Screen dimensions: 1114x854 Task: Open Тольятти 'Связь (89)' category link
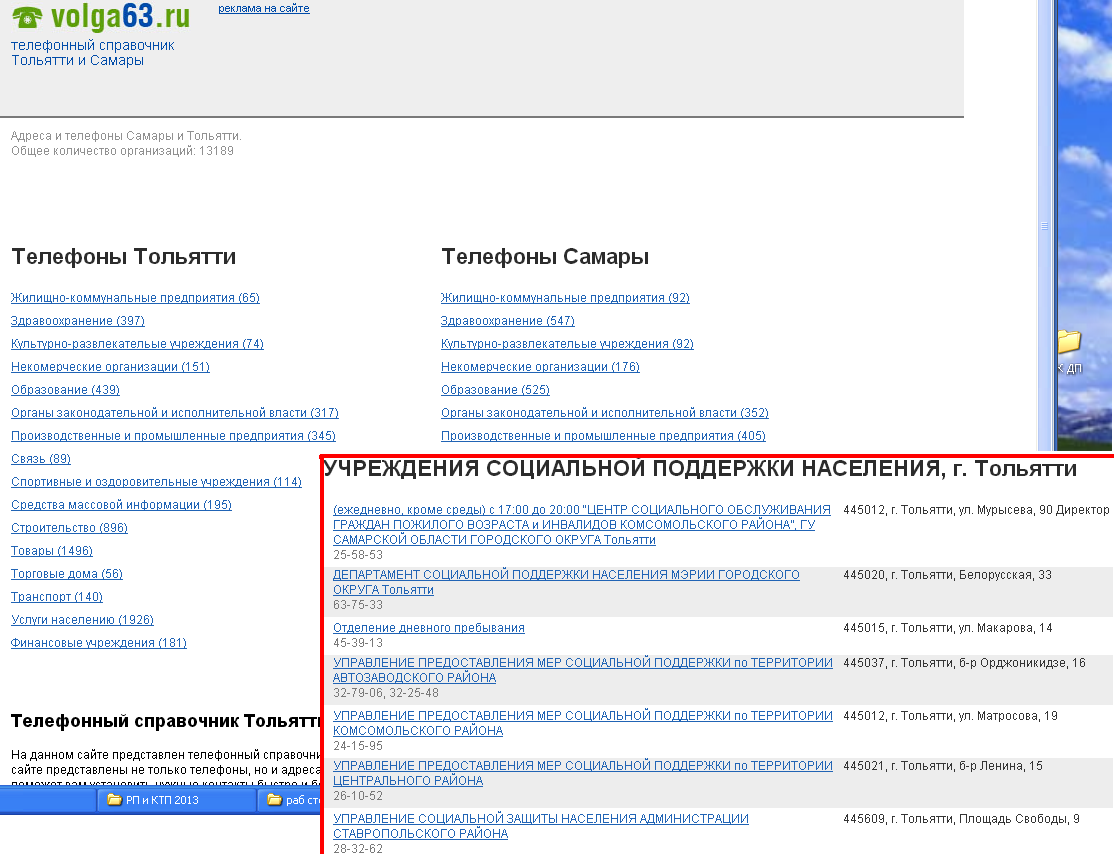pos(41,459)
